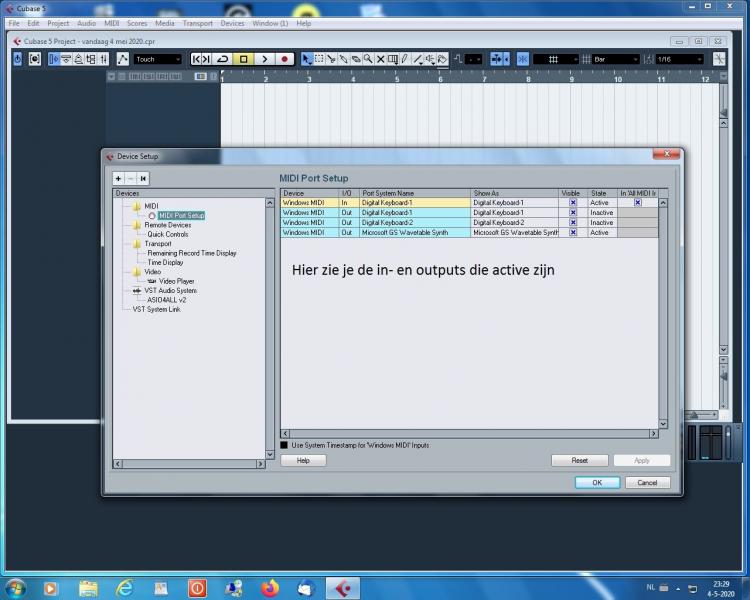Select the Erase tool
Screen dimensions: 750x600
click(x=356, y=59)
